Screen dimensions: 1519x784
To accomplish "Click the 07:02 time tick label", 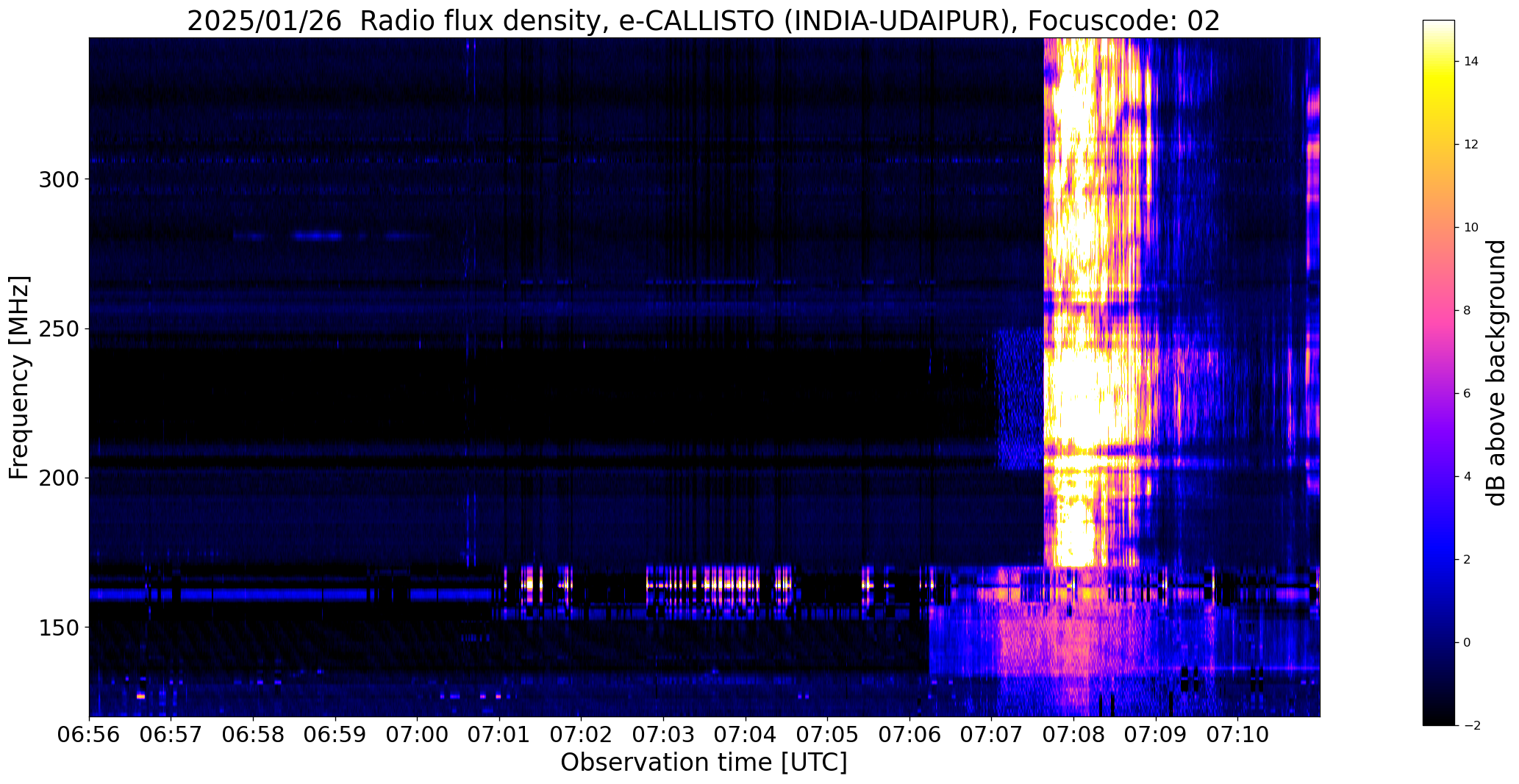I will click(582, 735).
